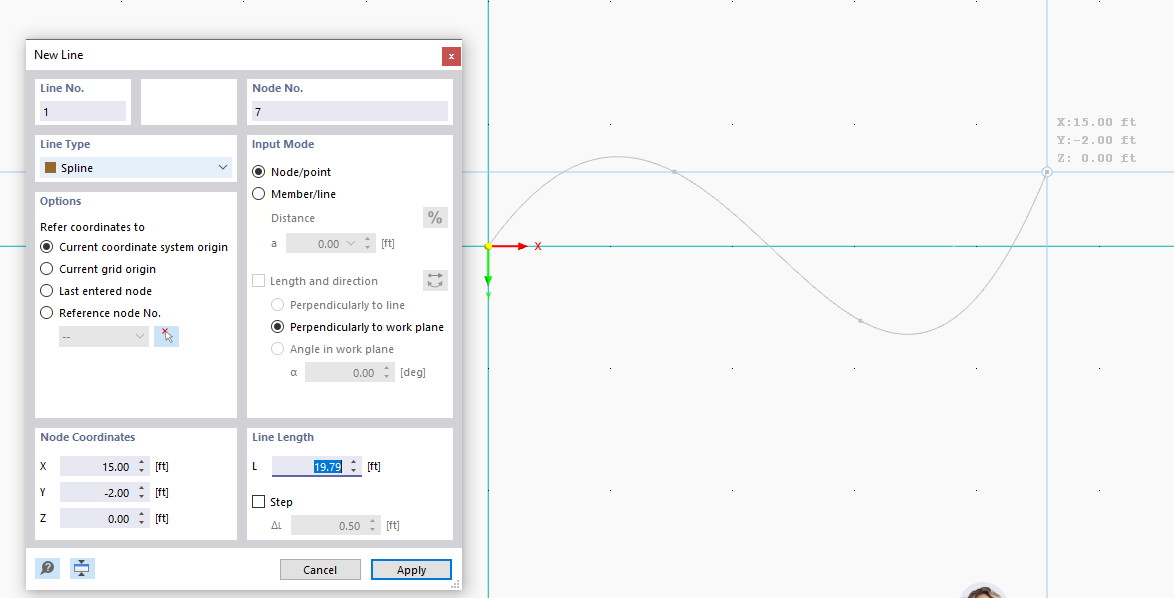The image size is (1174, 598).
Task: Click the percent distance input icon
Action: (x=435, y=217)
